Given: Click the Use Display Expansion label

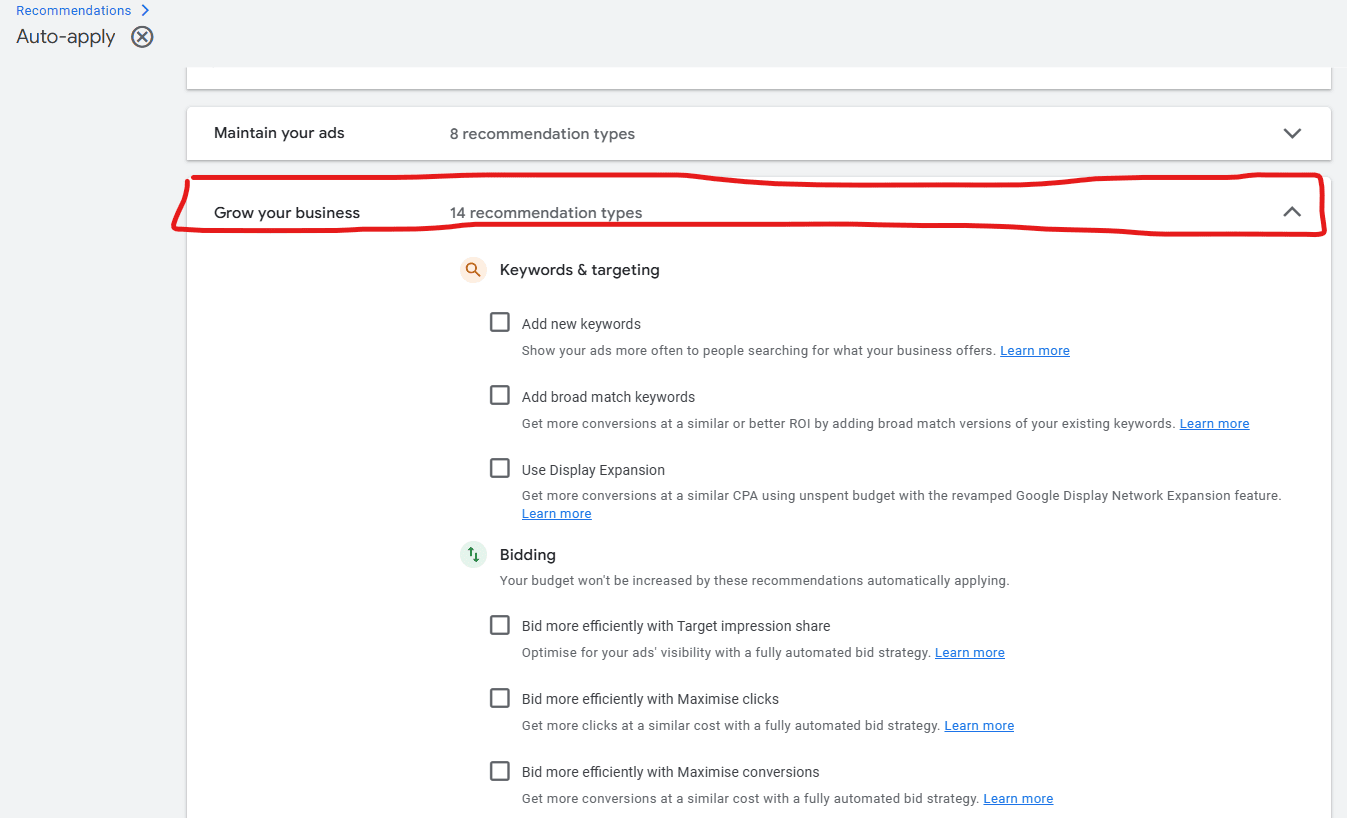Looking at the screenshot, I should click(593, 470).
